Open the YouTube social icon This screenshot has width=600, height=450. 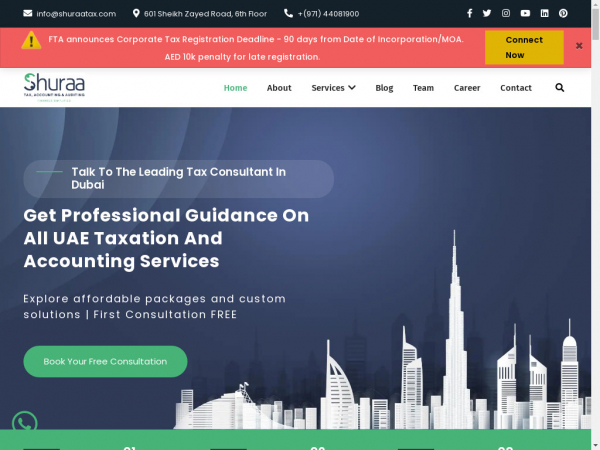(525, 13)
